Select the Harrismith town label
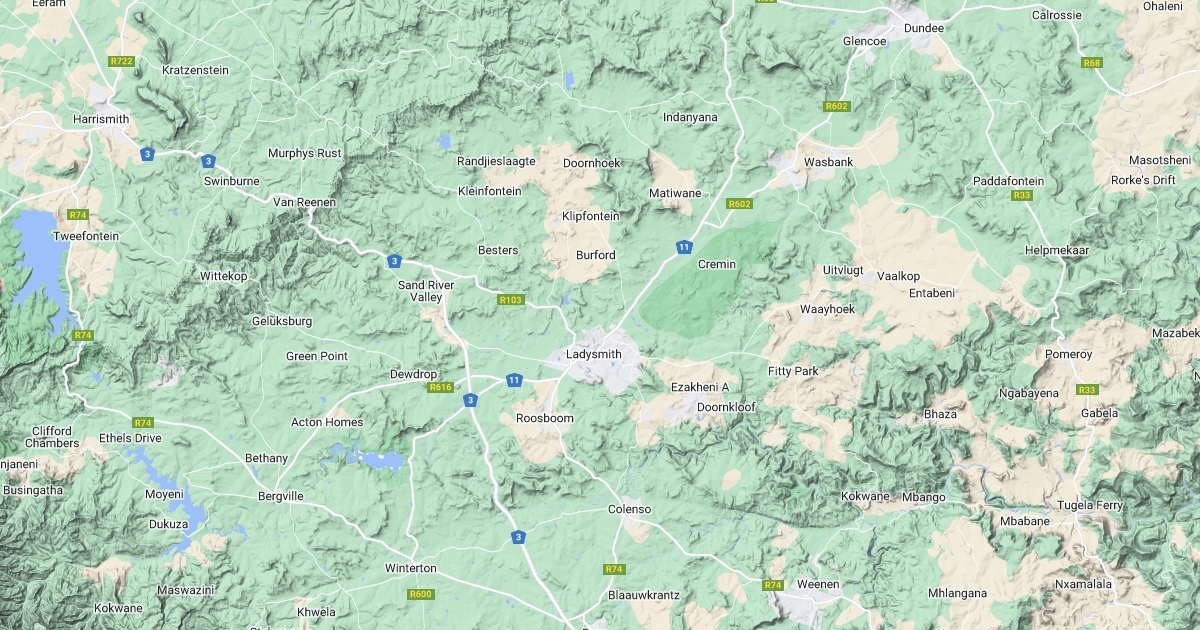Image resolution: width=1200 pixels, height=630 pixels. pos(101,119)
